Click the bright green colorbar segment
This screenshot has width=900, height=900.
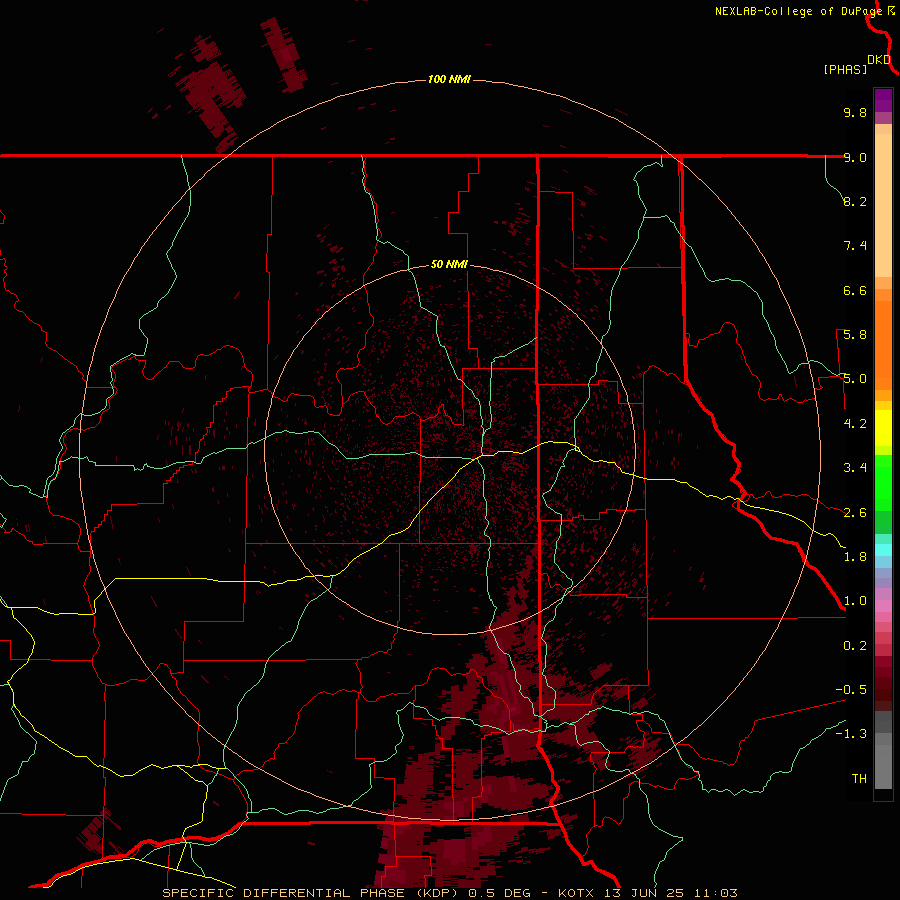pos(883,483)
